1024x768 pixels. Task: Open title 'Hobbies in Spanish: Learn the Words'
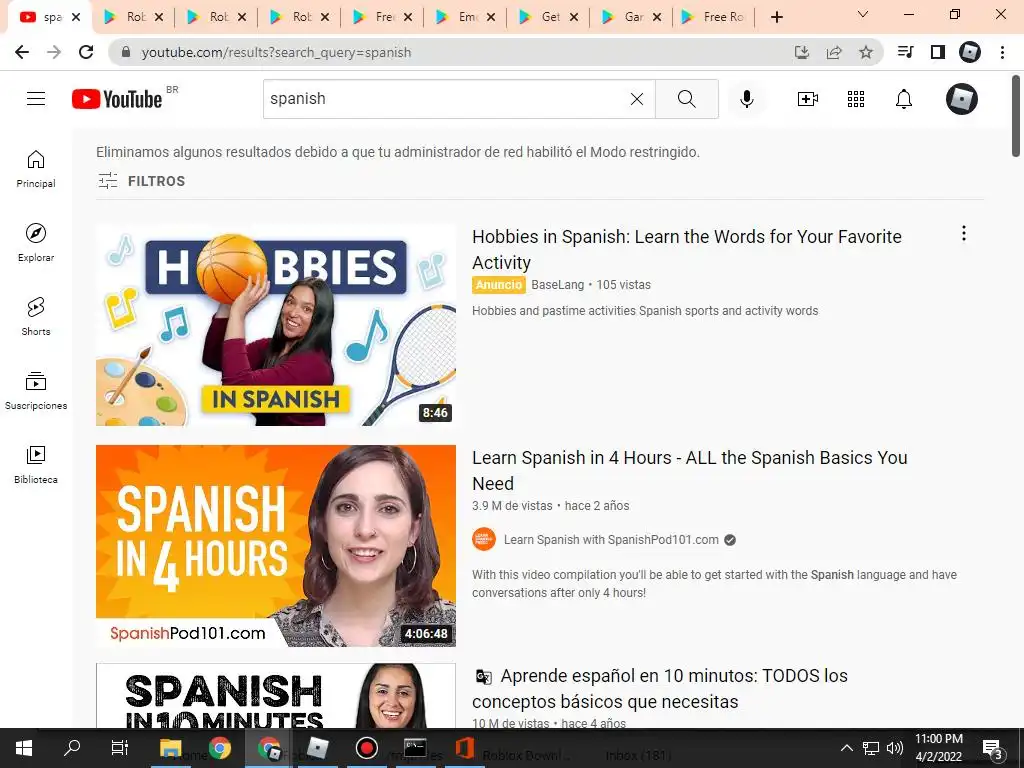(686, 249)
